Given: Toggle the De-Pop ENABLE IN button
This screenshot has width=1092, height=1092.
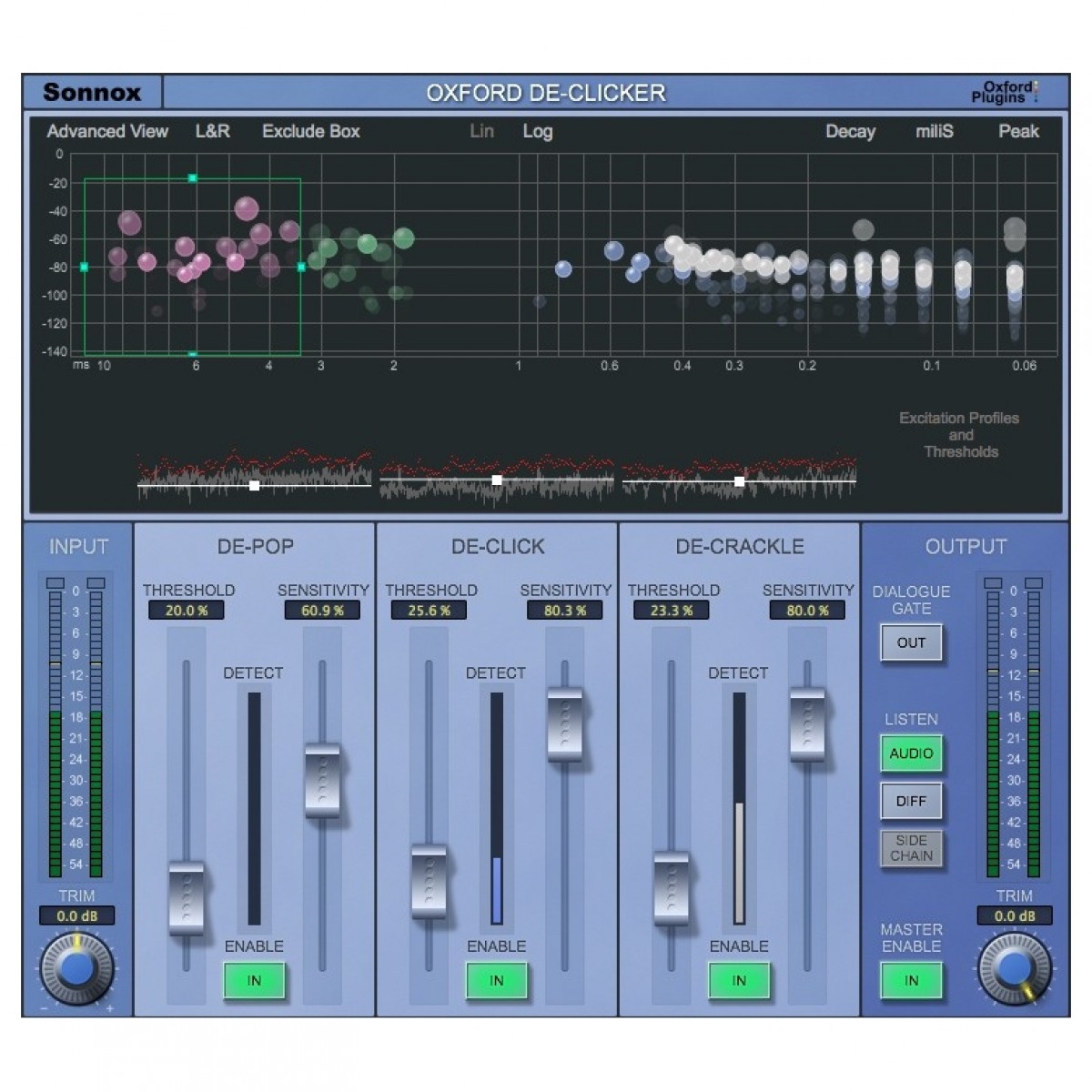Looking at the screenshot, I should click(254, 981).
